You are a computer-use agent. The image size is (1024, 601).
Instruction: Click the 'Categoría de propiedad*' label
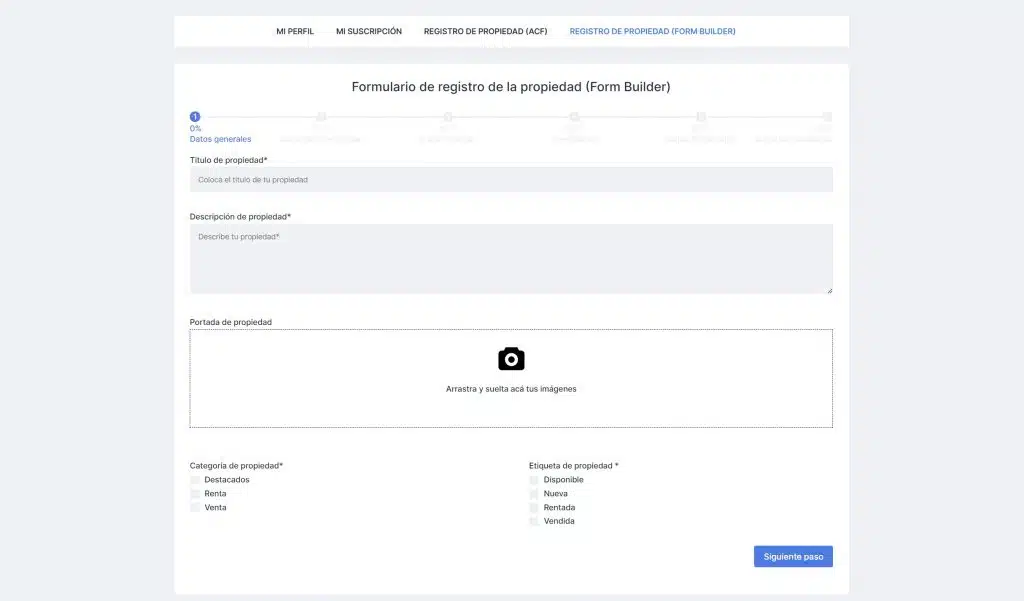(x=236, y=466)
